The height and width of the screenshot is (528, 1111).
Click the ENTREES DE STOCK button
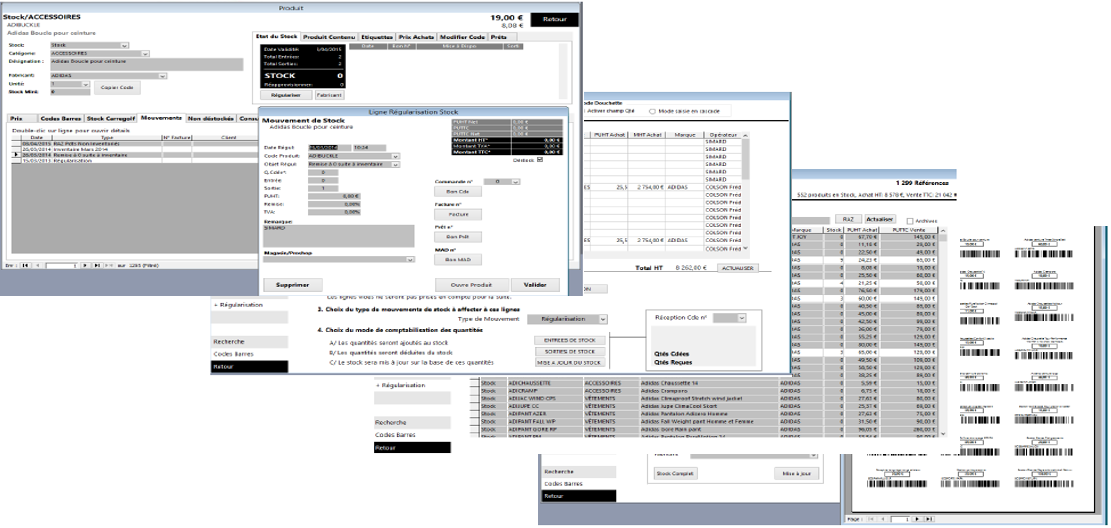pyautogui.click(x=570, y=341)
